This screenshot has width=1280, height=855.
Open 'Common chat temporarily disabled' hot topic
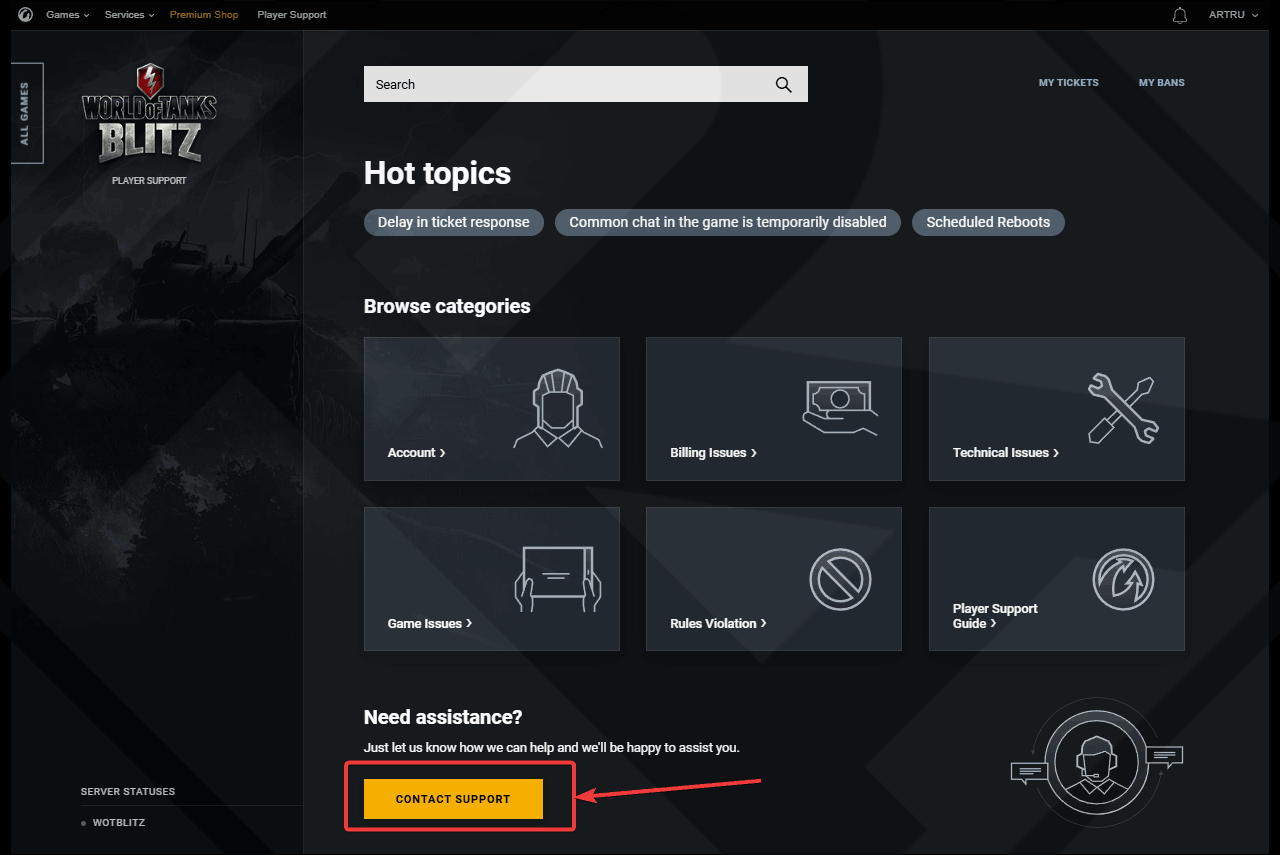click(728, 222)
